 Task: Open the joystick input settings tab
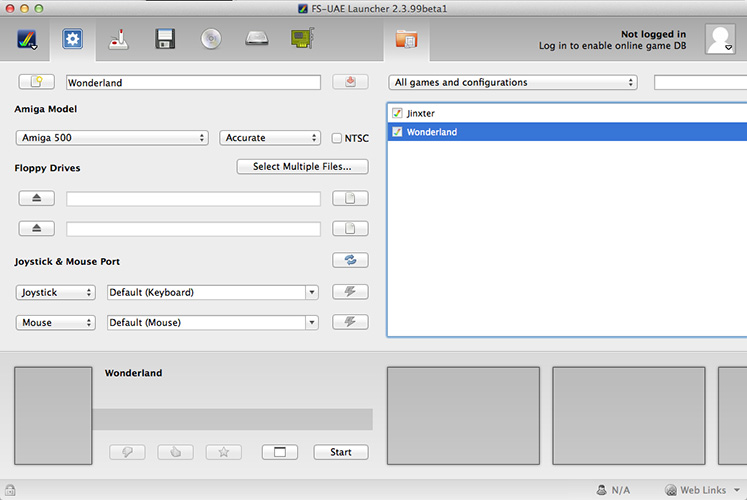point(120,39)
